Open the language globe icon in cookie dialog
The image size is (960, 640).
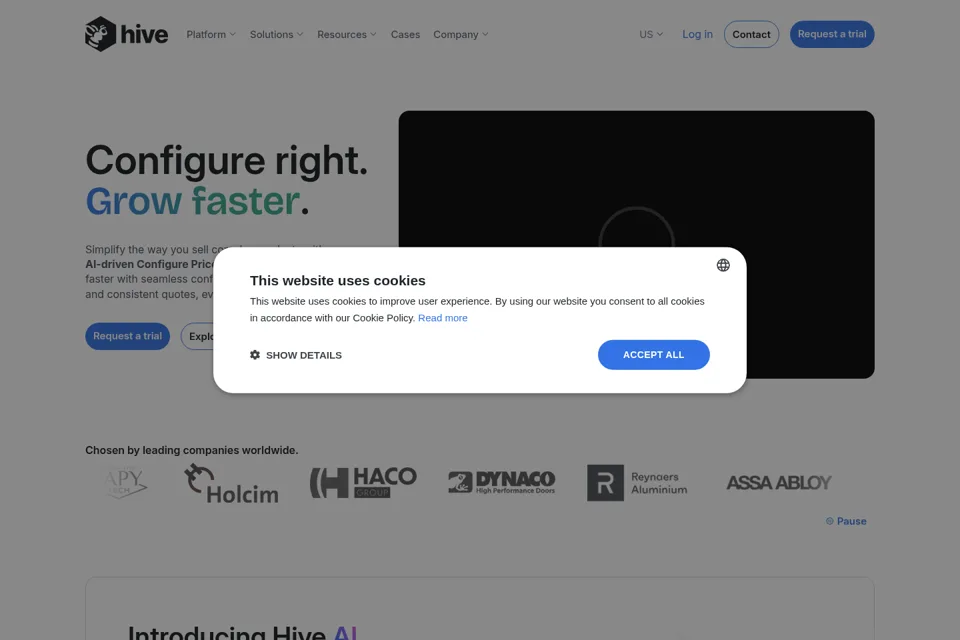point(723,265)
